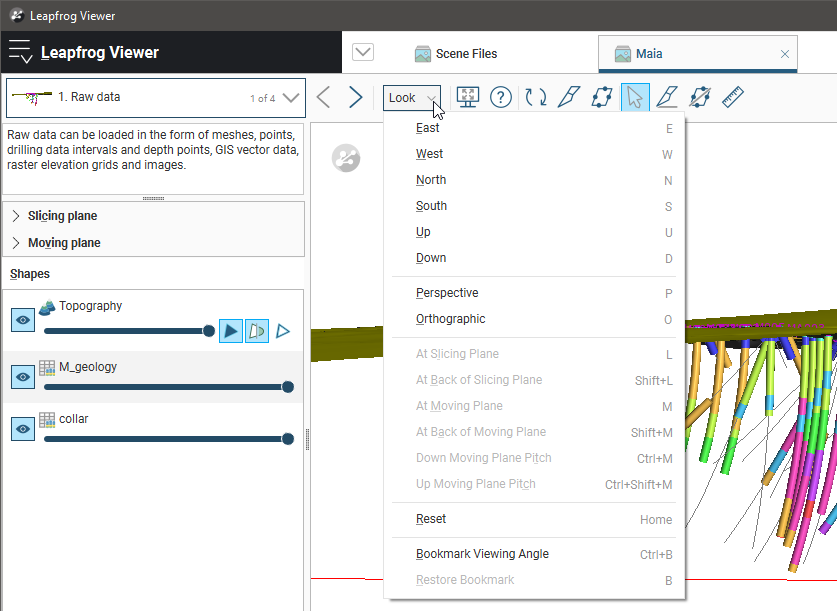Adjust the M_geology opacity slider
This screenshot has height=611, width=837.
pos(169,387)
